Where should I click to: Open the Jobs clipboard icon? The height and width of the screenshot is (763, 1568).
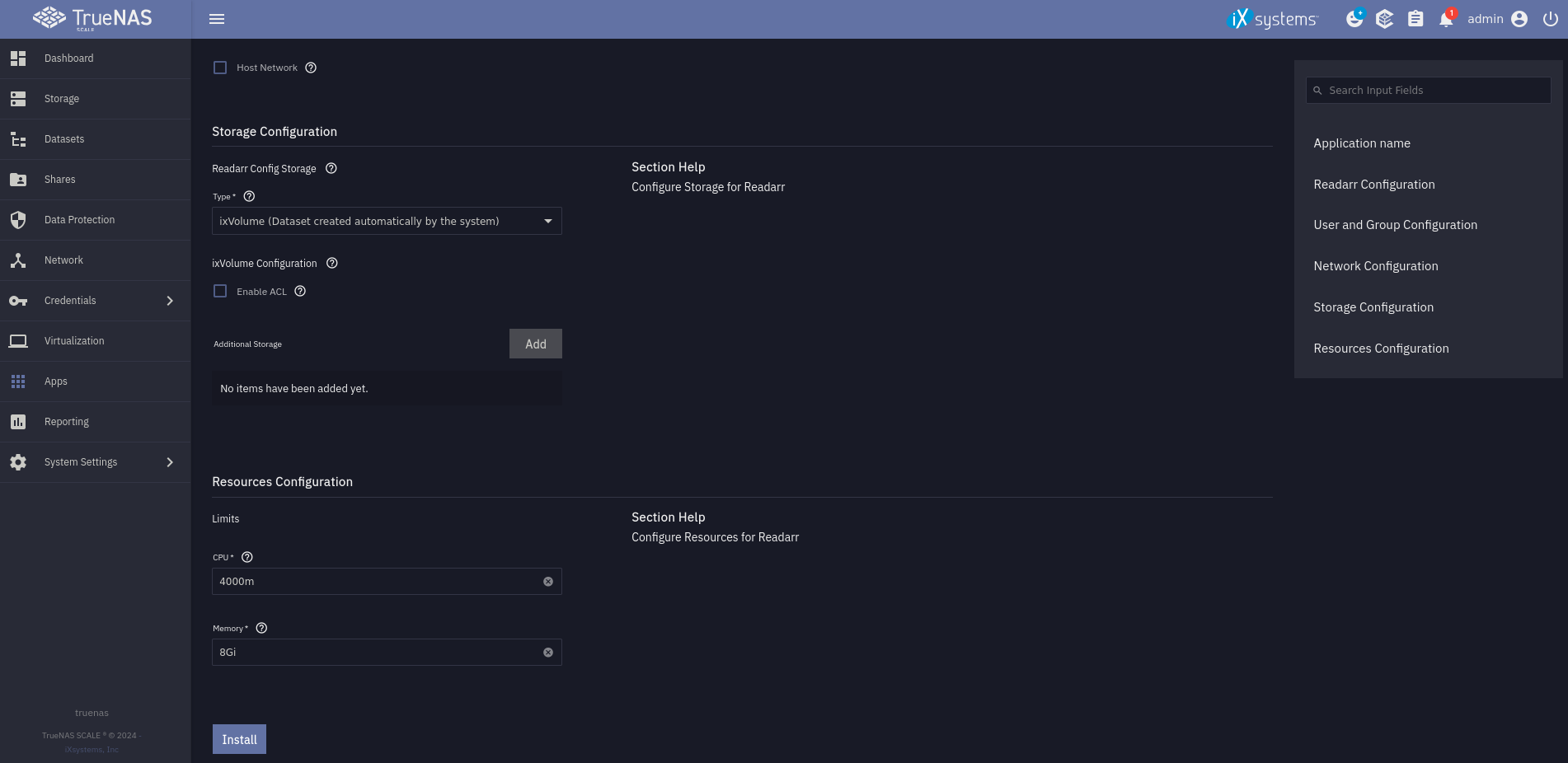[x=1415, y=19]
